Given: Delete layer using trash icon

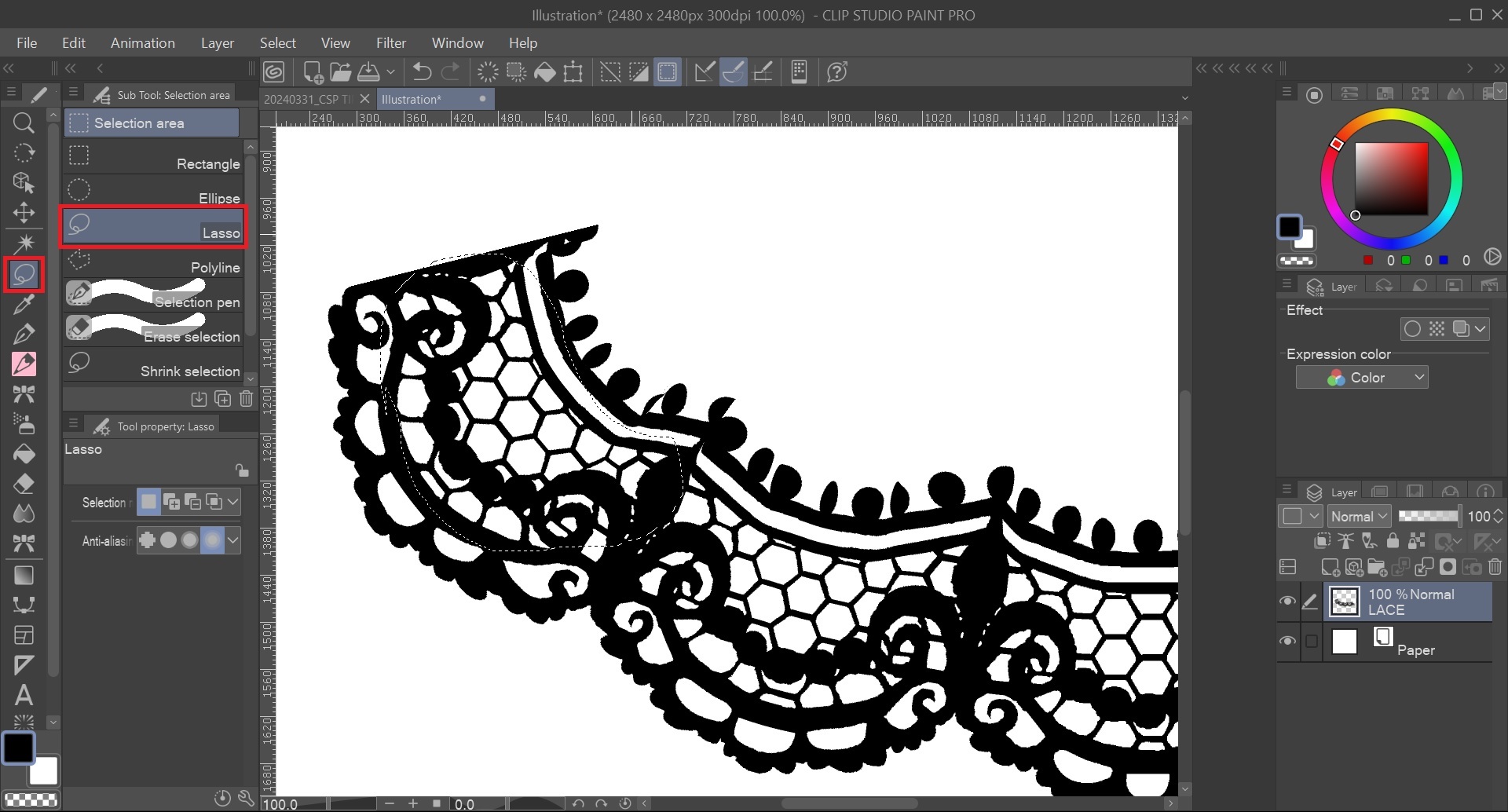Looking at the screenshot, I should [x=1495, y=567].
